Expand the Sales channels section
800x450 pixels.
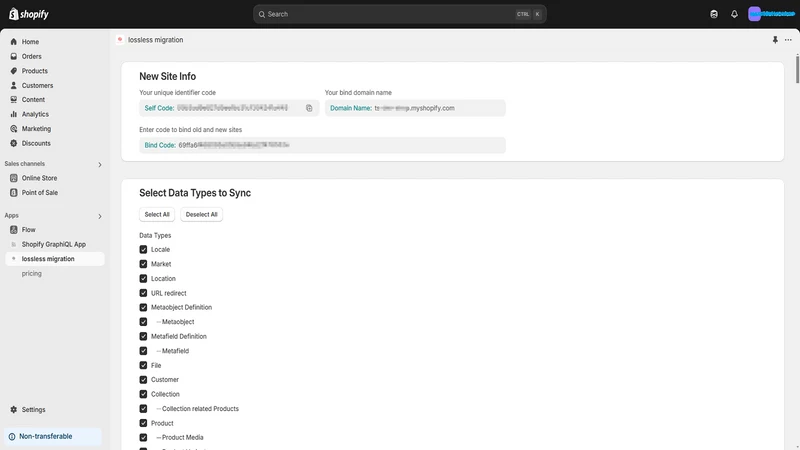point(100,164)
